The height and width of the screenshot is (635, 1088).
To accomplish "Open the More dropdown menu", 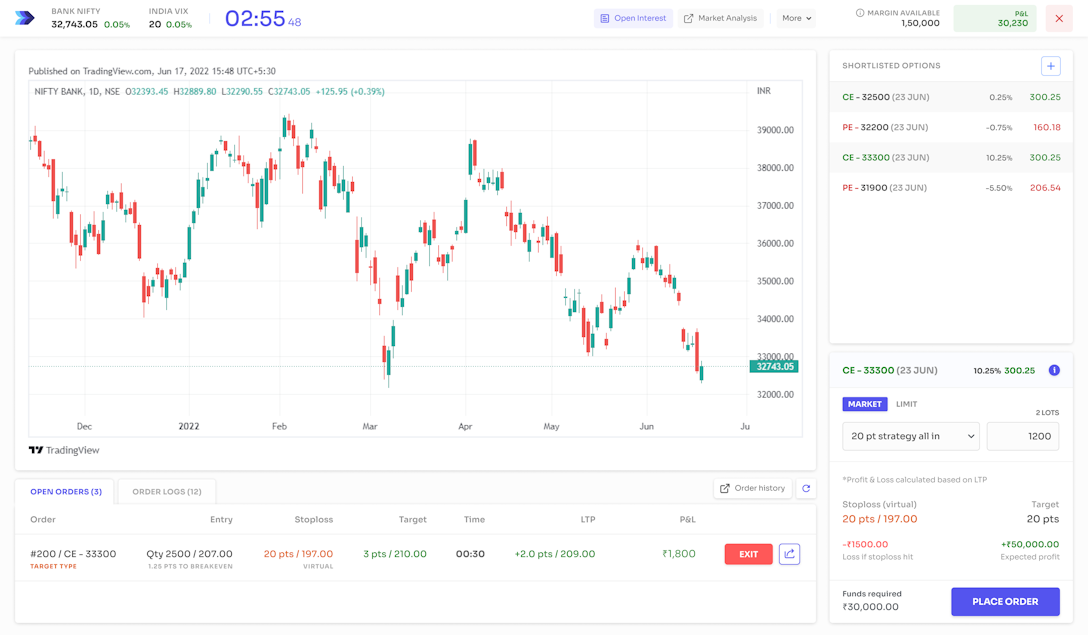I will click(797, 18).
